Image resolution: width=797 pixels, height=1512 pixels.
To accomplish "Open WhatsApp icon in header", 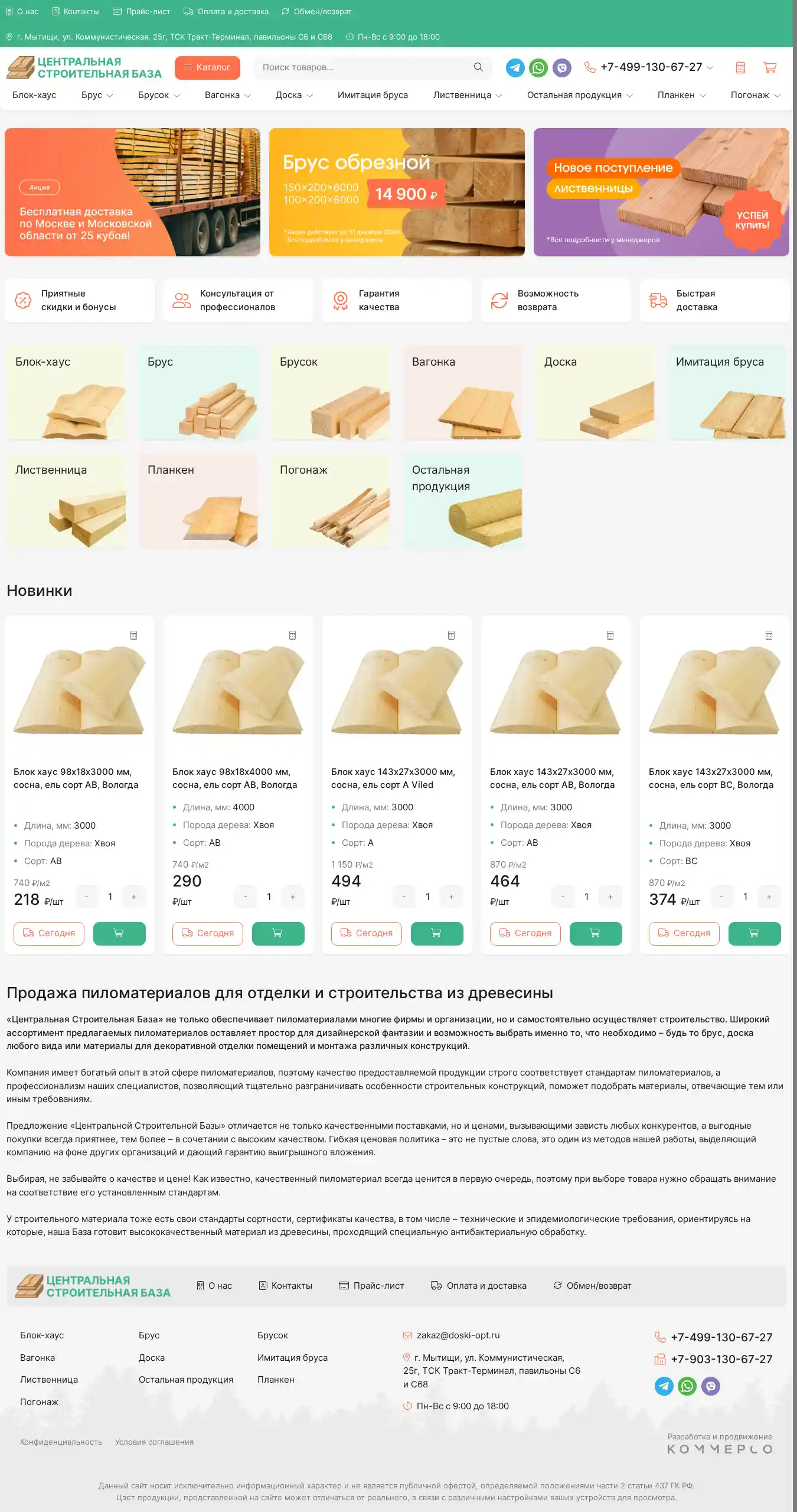I will pyautogui.click(x=538, y=68).
